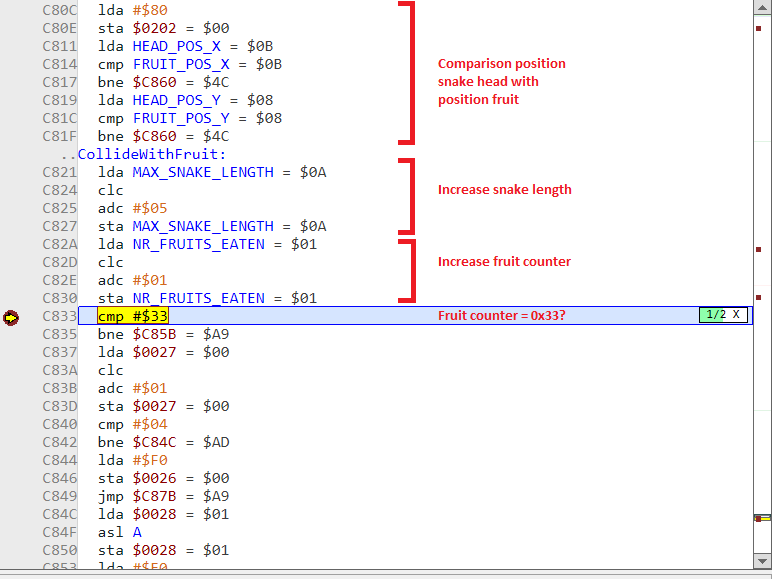Viewport: 772px width, 579px height.
Task: Select the 'cmp #$04' instruction
Action: tap(132, 424)
